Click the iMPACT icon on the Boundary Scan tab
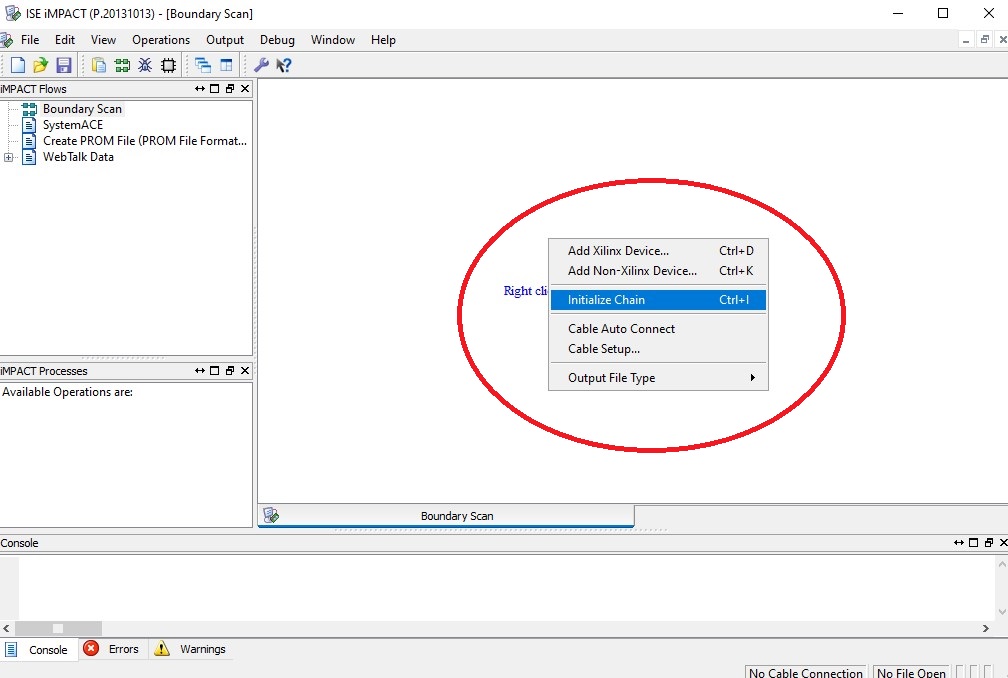 coord(271,515)
